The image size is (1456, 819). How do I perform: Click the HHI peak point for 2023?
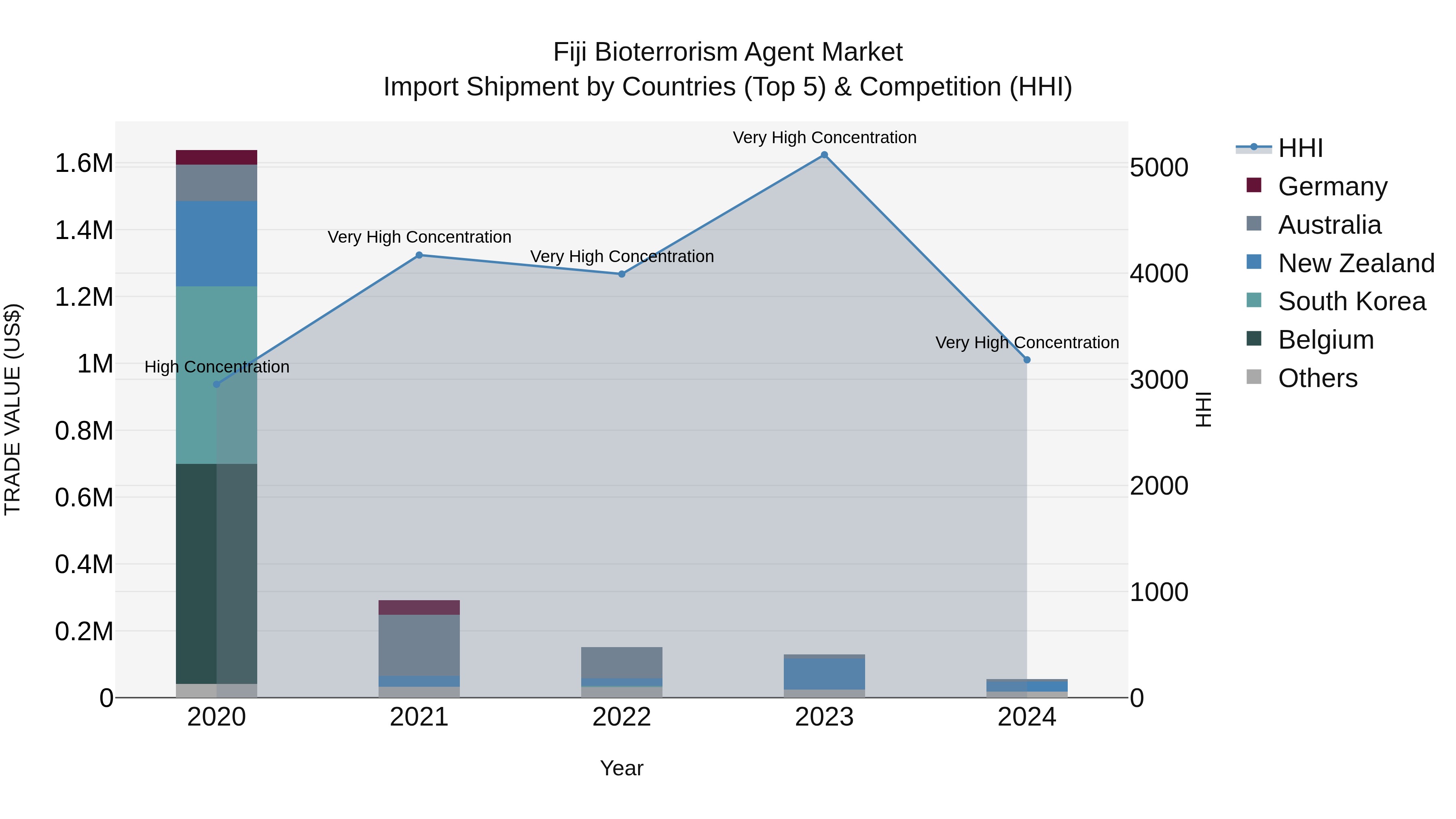(x=824, y=155)
